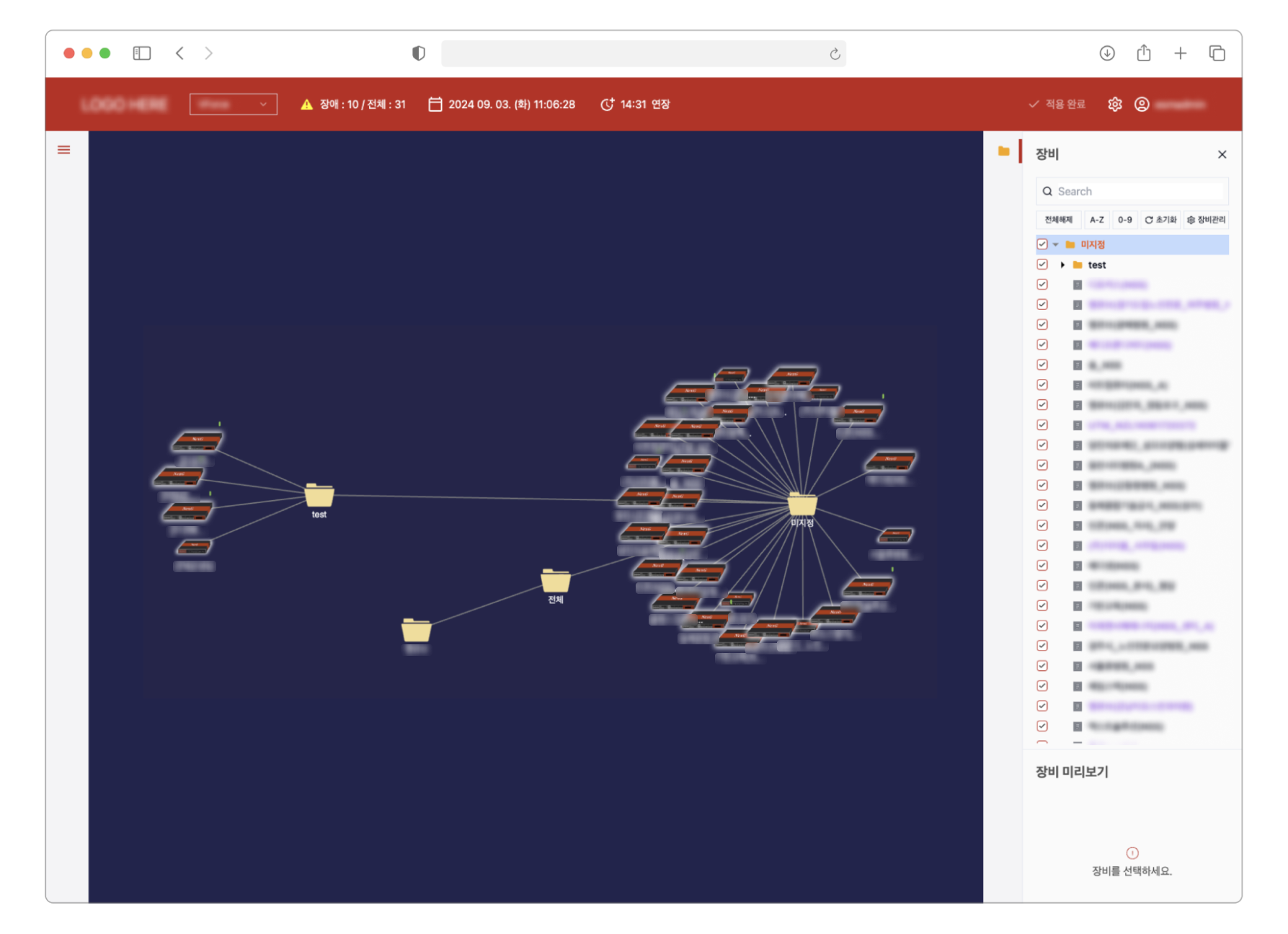Click the 장비 미리보기 heading

point(1072,771)
